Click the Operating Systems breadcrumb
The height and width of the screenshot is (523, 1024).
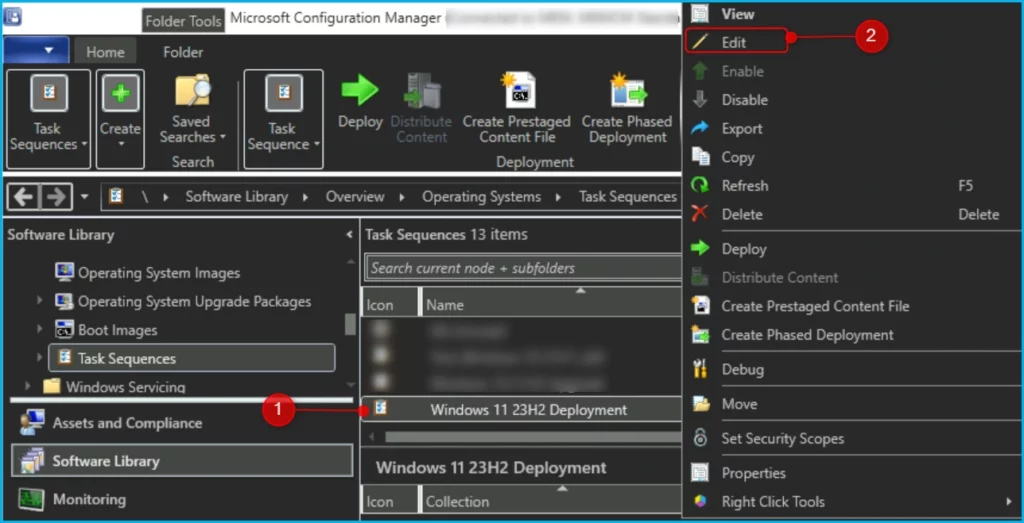pyautogui.click(x=481, y=197)
